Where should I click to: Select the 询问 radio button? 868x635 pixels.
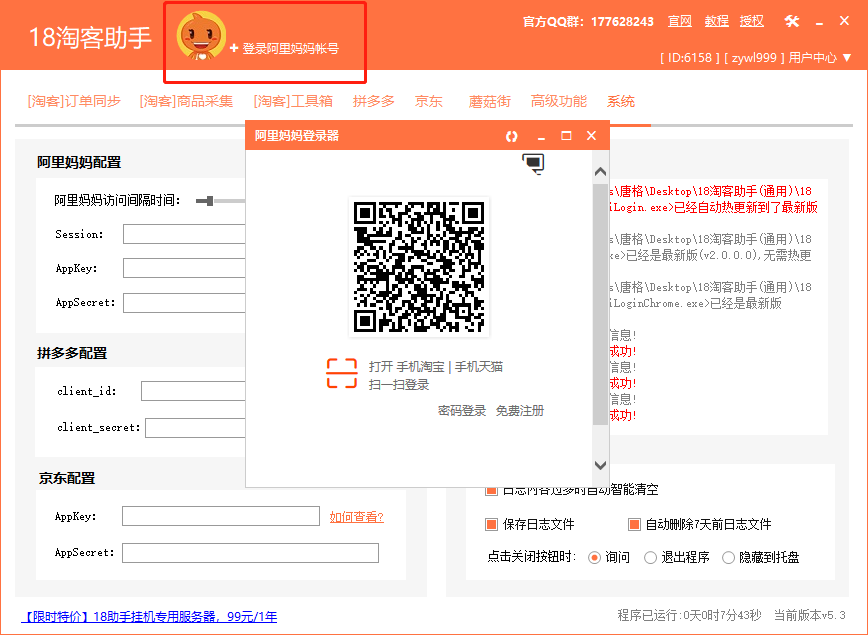coord(594,557)
